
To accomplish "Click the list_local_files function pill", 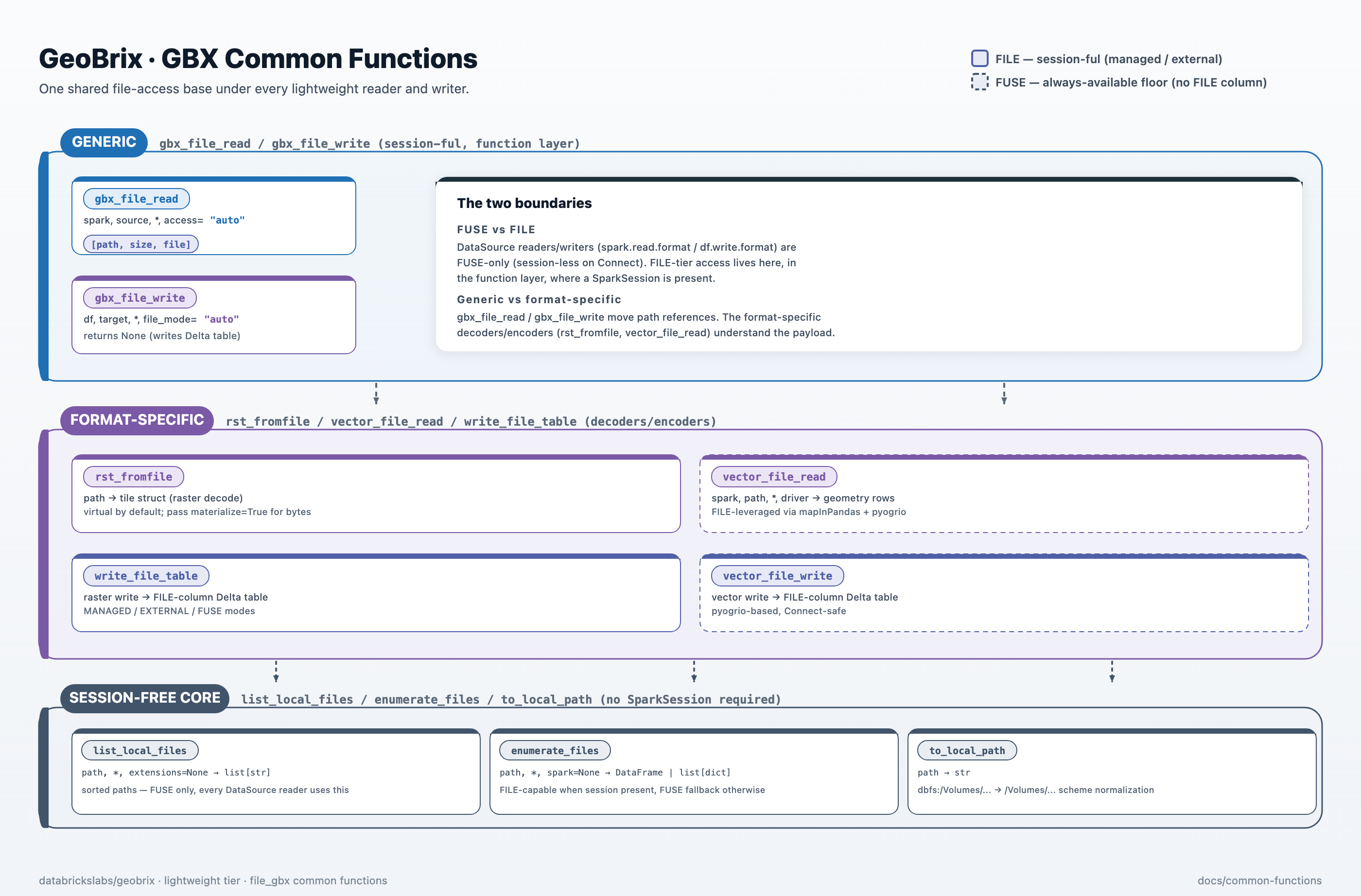I will pyautogui.click(x=140, y=750).
